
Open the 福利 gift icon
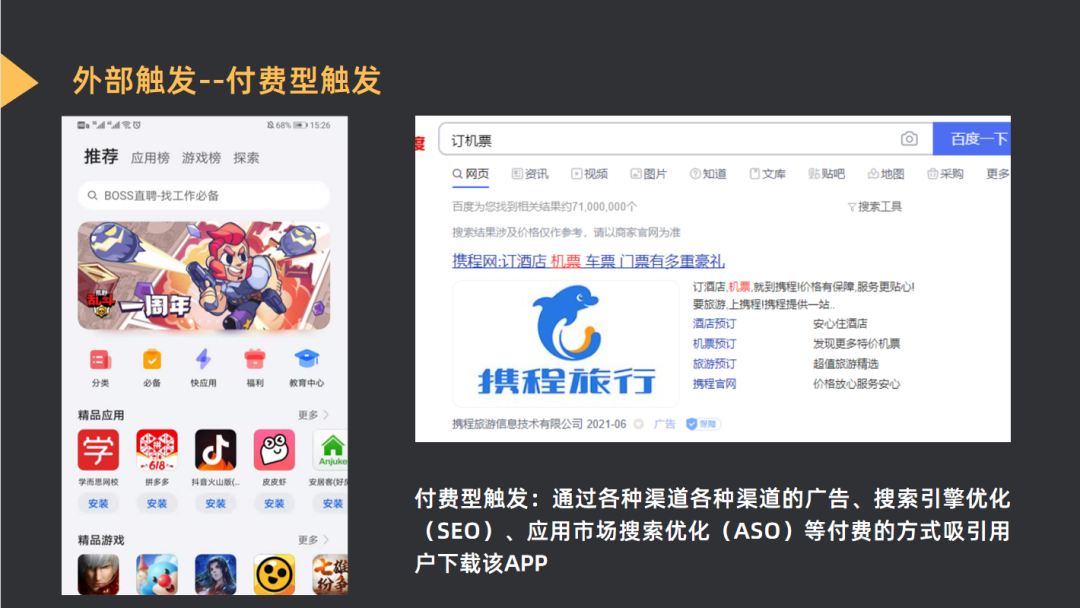click(255, 359)
